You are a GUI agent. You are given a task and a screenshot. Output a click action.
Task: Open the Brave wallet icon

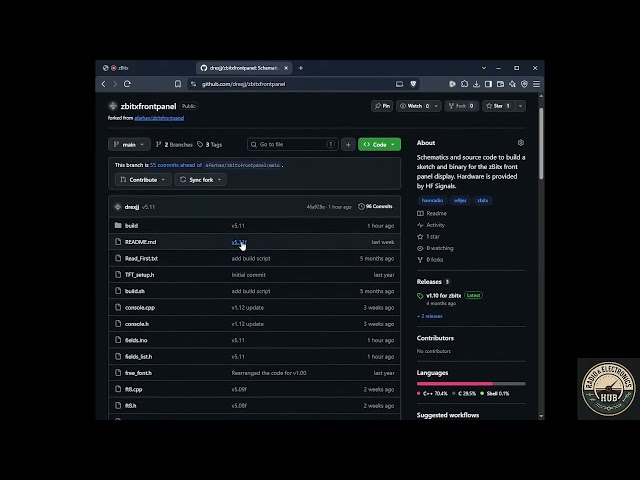pos(500,84)
